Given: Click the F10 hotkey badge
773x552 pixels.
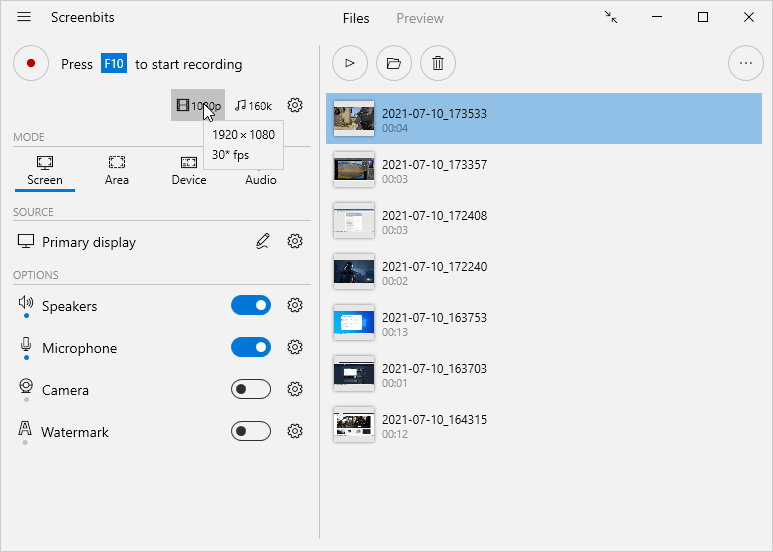Looking at the screenshot, I should click(x=114, y=64).
